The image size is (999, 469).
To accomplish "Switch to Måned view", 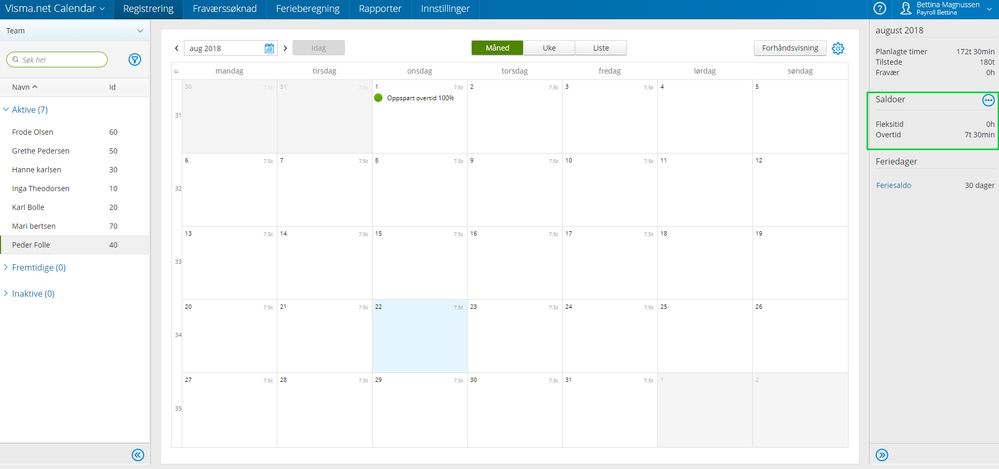I will coord(498,48).
